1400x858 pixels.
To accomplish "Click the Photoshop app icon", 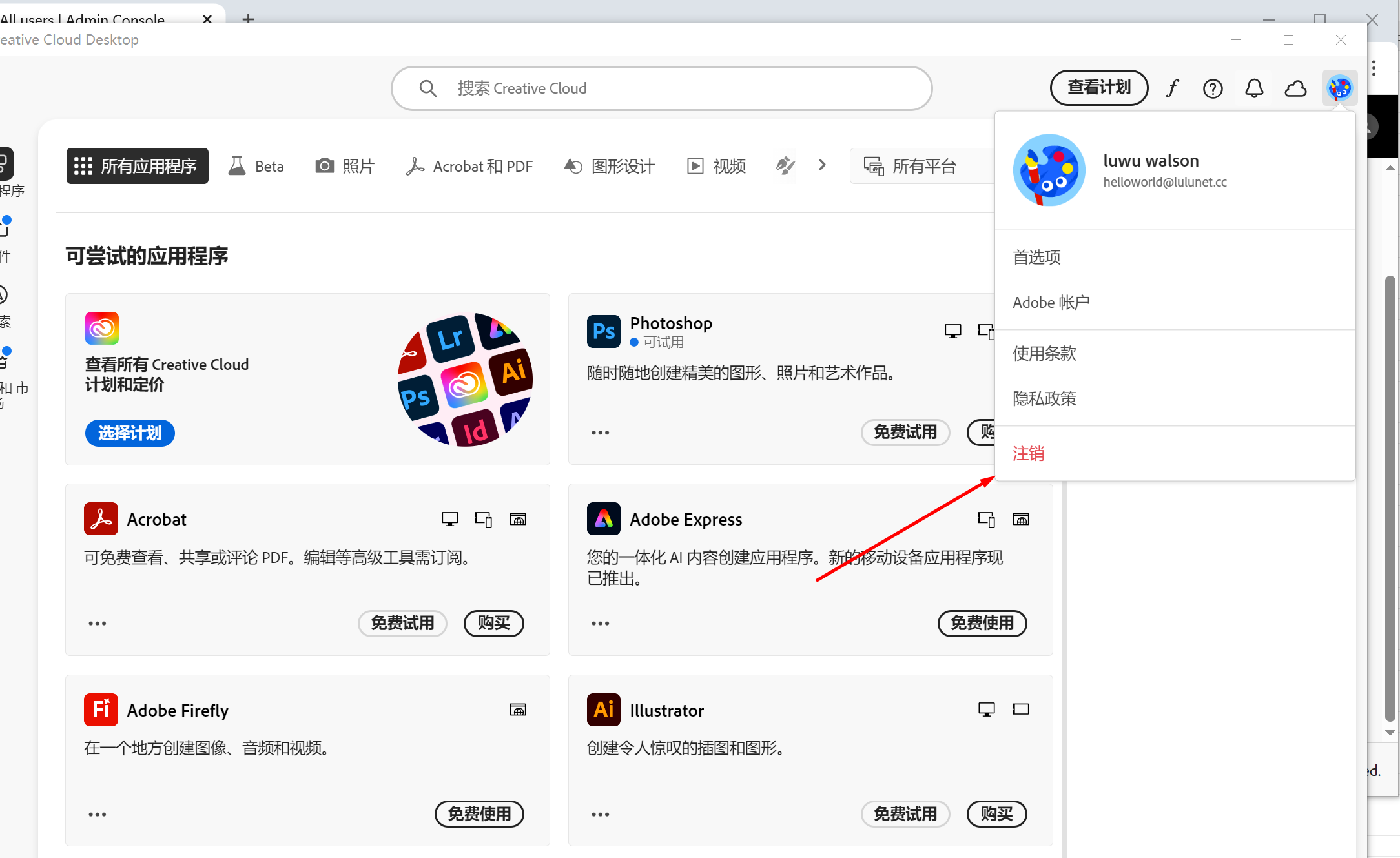I will click(603, 331).
